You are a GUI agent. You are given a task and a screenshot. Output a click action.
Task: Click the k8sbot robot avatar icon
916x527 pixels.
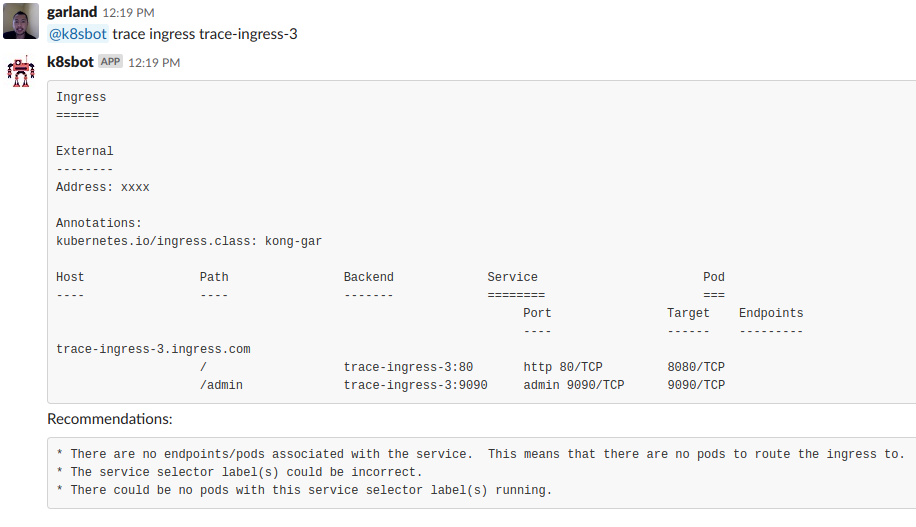[x=21, y=71]
